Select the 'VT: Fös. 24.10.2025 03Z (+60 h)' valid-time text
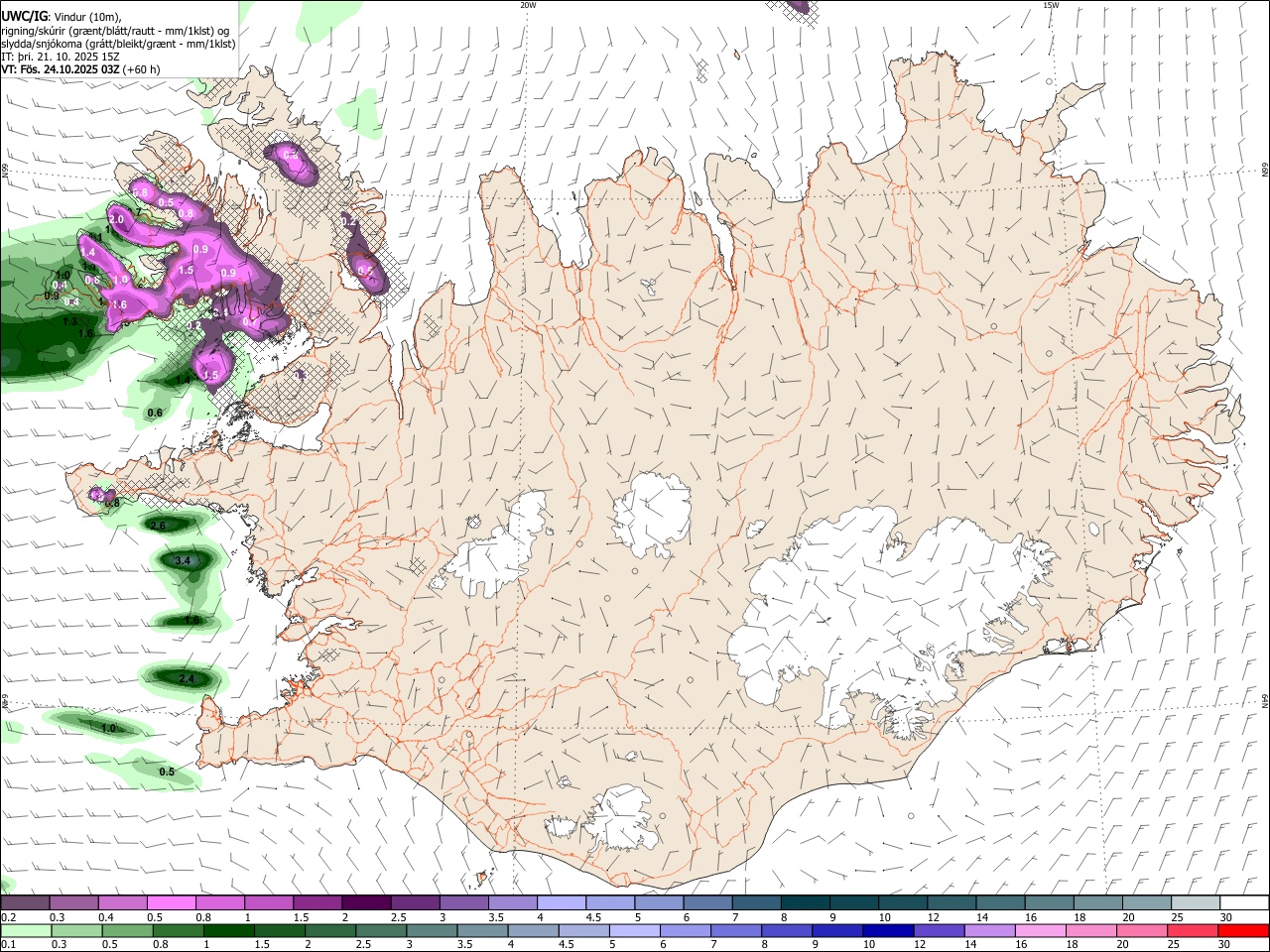 (x=80, y=69)
